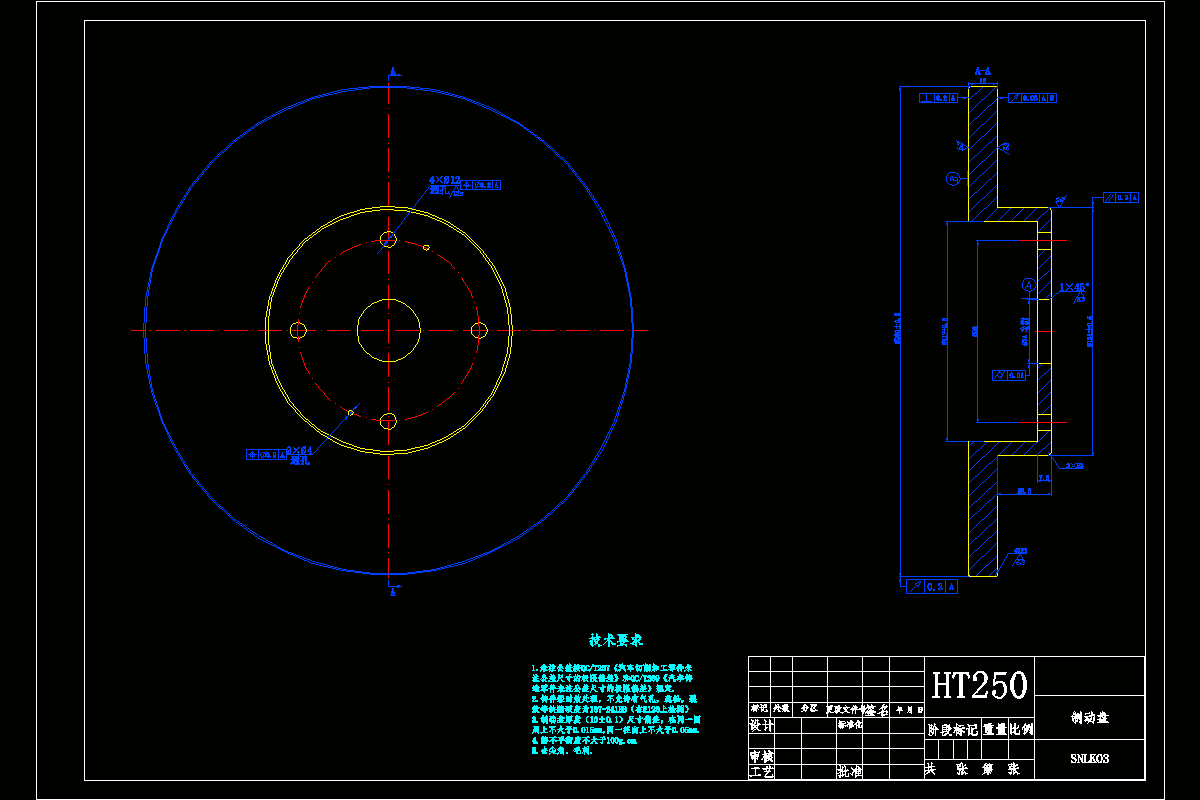
Task: Select the 重量 label
Action: point(994,730)
